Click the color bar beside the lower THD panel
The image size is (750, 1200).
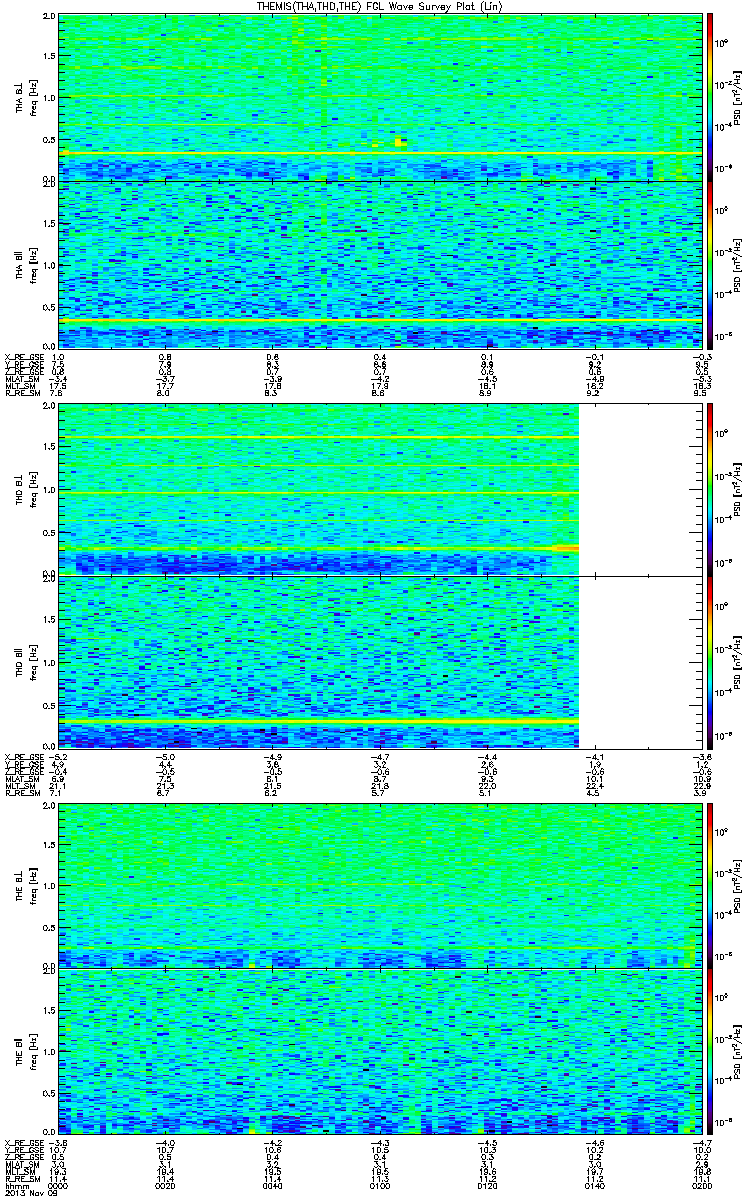click(x=710, y=663)
